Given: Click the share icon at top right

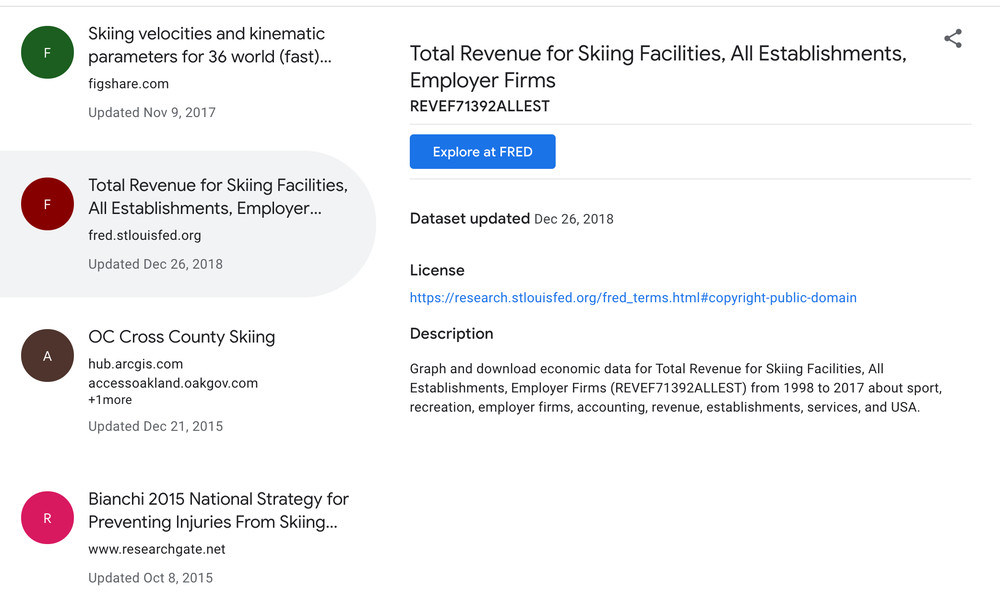Looking at the screenshot, I should (x=953, y=39).
